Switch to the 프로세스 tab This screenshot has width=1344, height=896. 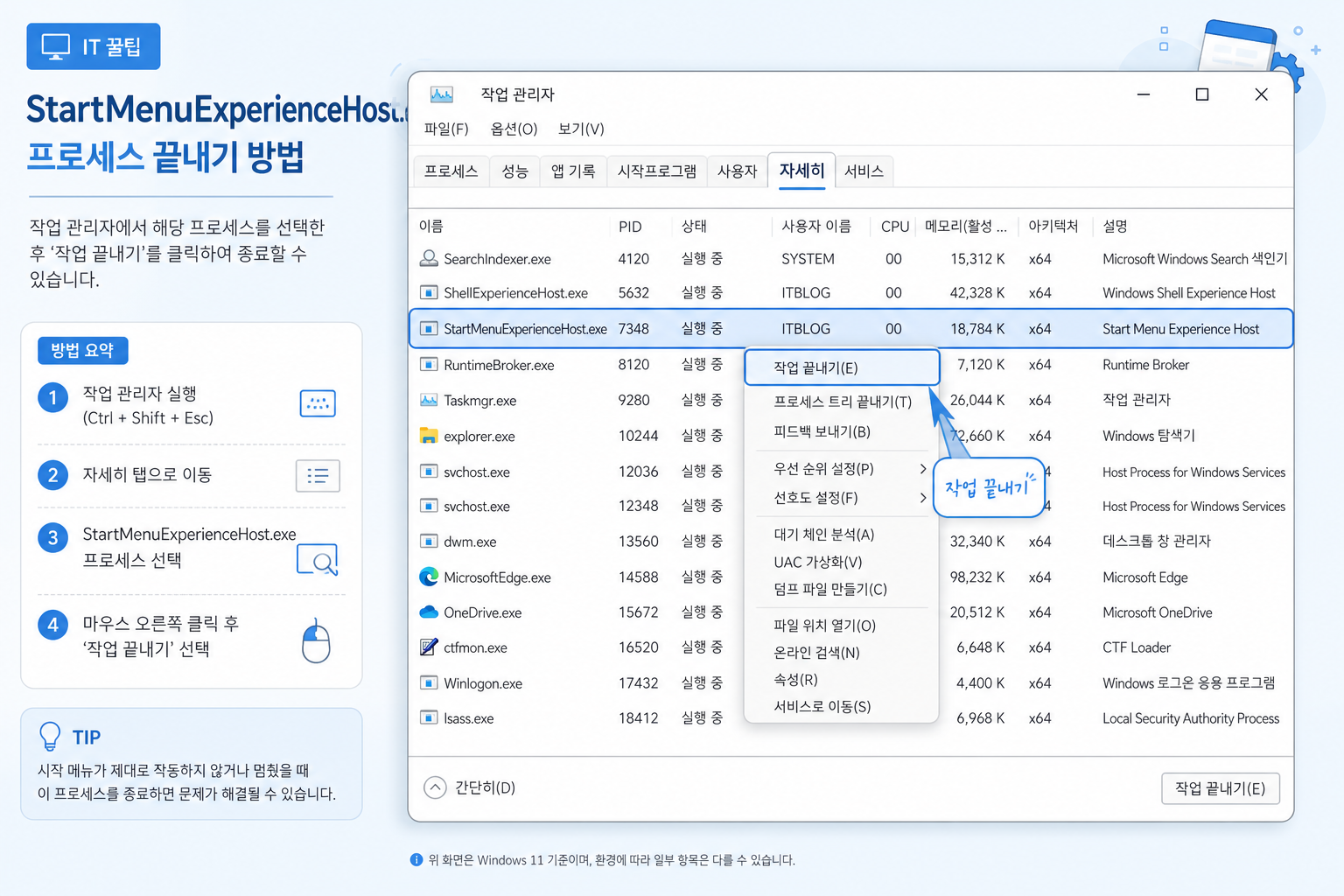click(451, 171)
